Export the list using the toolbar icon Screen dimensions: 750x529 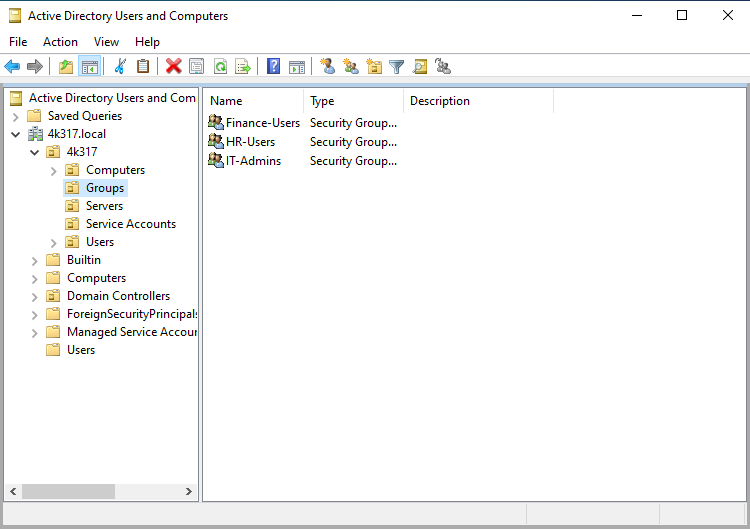(x=243, y=66)
